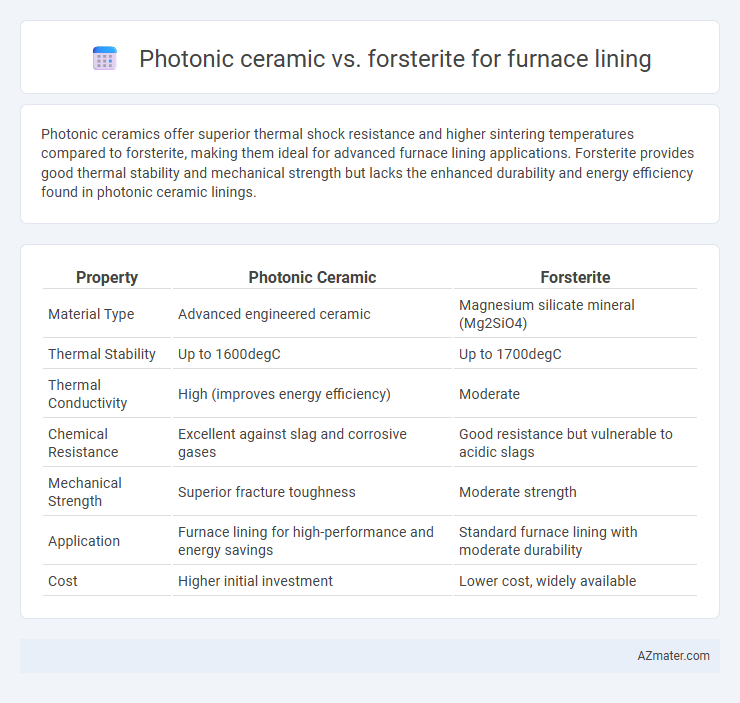The height and width of the screenshot is (703, 740).
Task: Click the 'Up to 1700degC' cell
Action: (x=510, y=354)
